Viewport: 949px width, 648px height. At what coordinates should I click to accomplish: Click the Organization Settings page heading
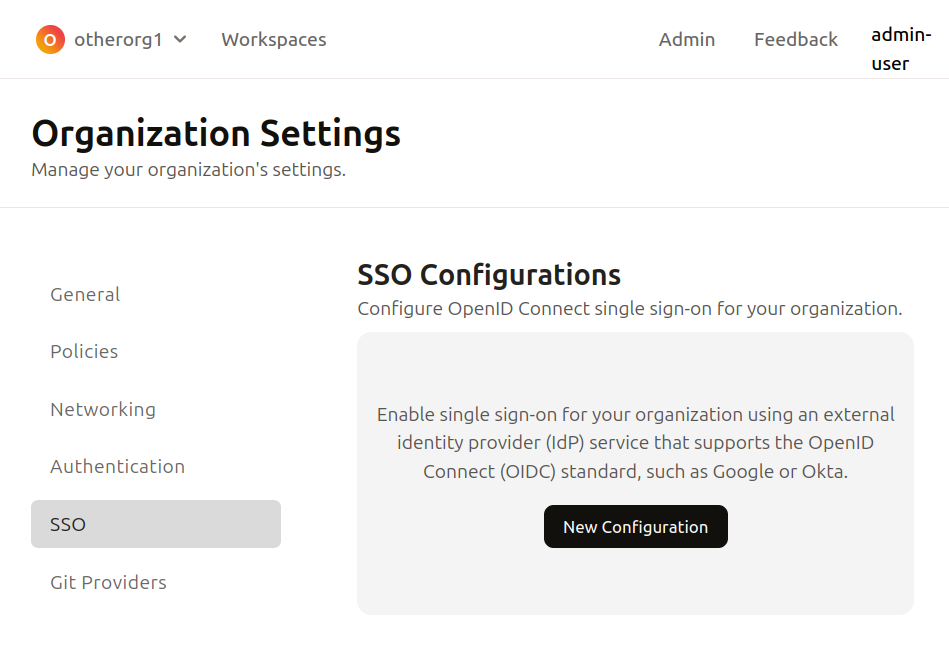click(216, 133)
